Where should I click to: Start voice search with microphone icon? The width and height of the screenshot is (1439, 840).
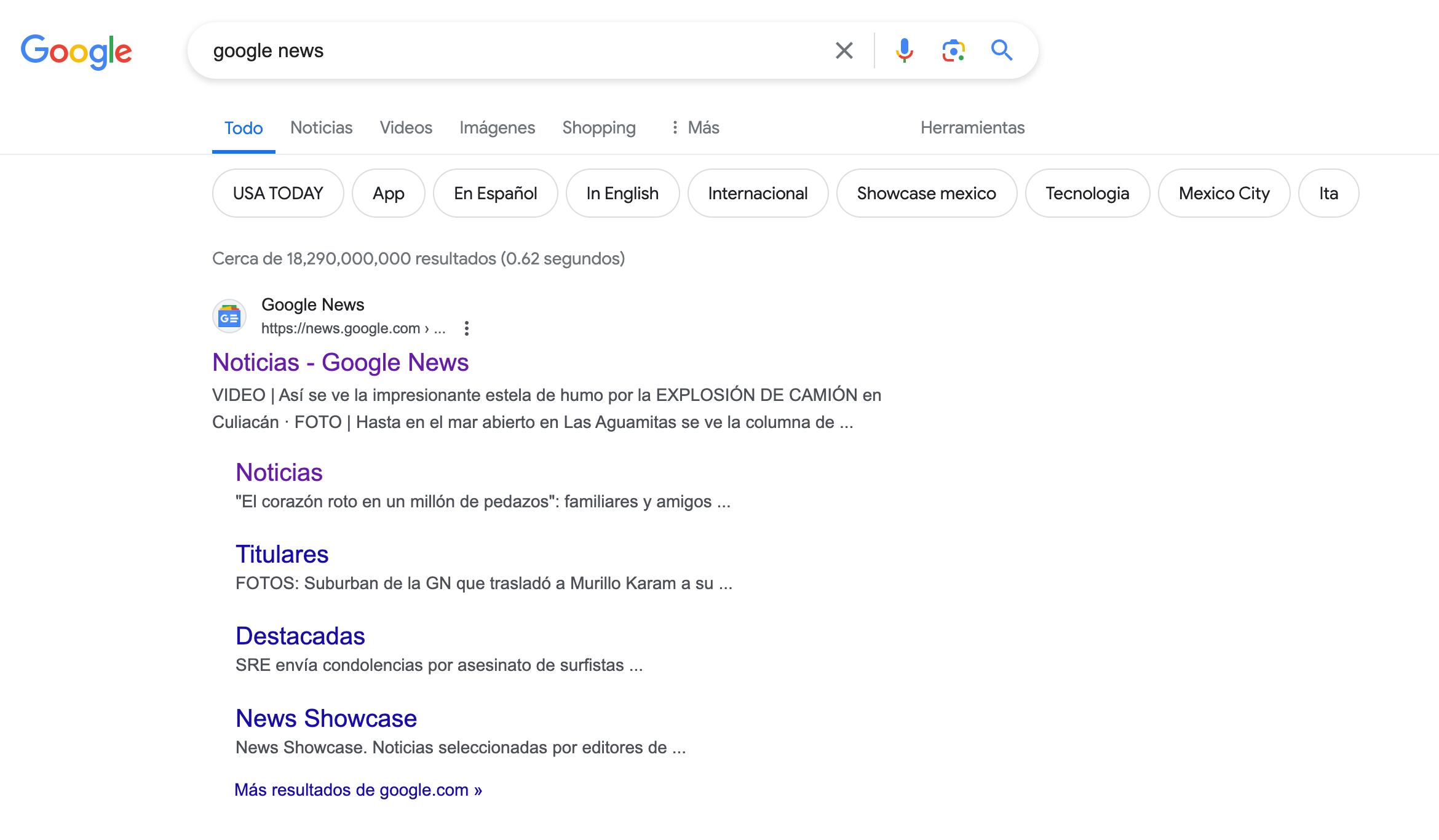coord(903,50)
